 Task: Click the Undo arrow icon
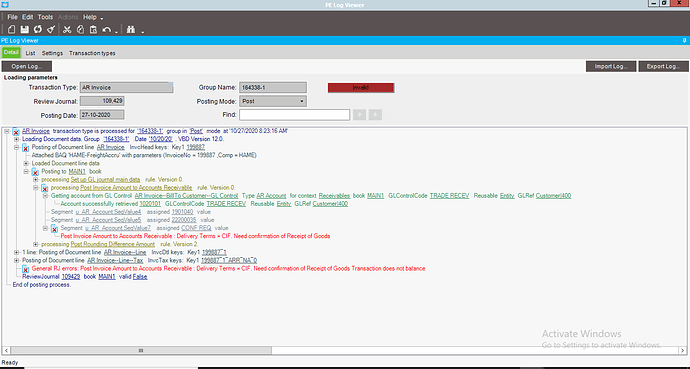tap(106, 29)
